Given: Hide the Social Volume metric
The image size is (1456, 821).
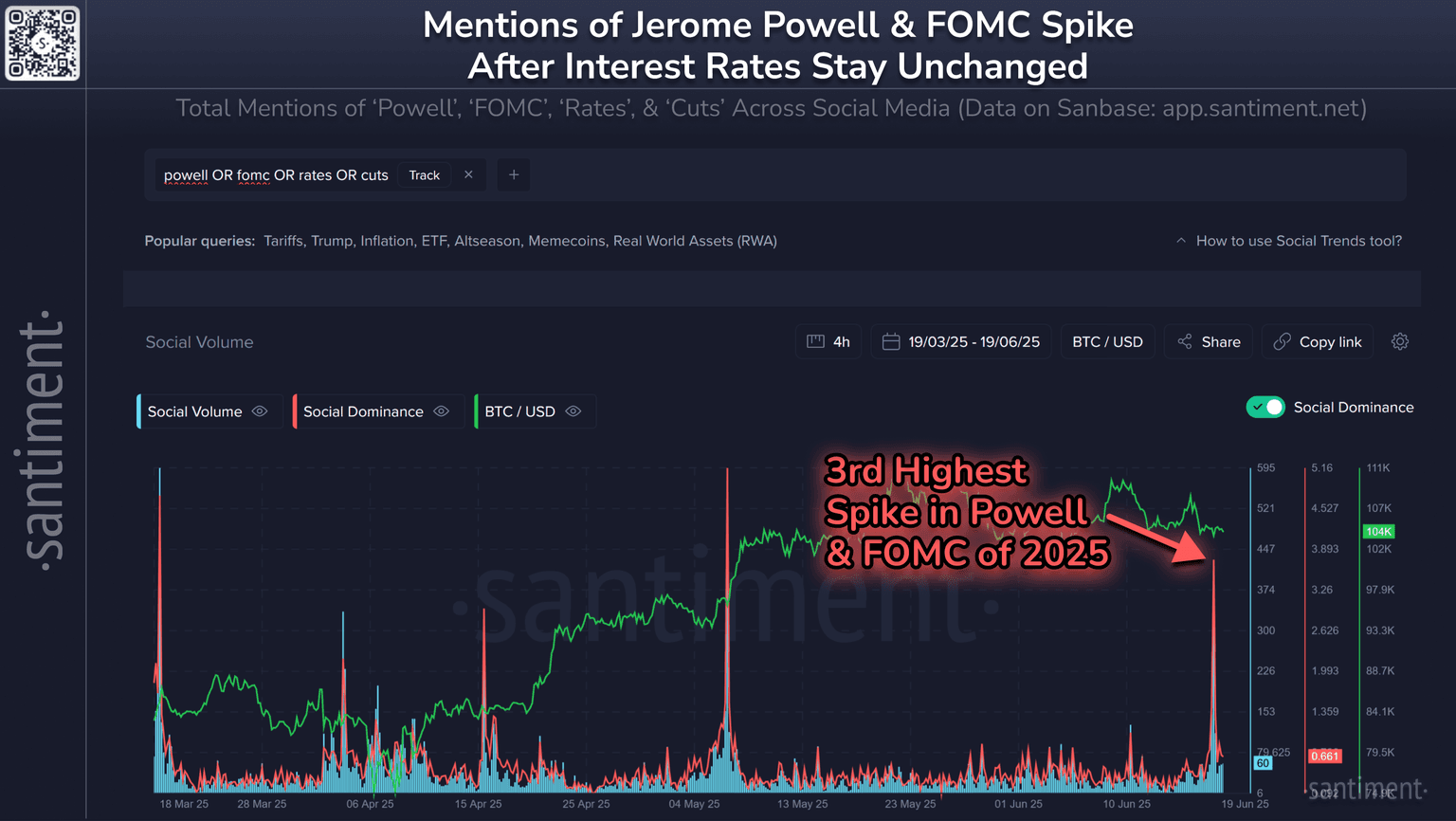Looking at the screenshot, I should click(x=260, y=411).
